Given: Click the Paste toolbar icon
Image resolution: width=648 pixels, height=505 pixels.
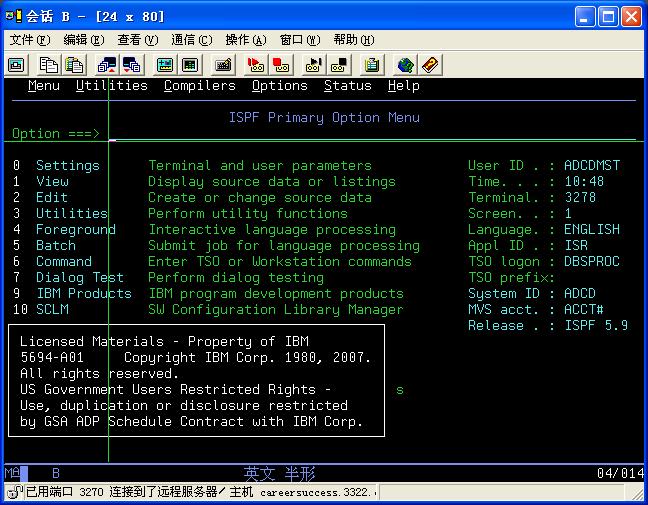Looking at the screenshot, I should pyautogui.click(x=74, y=65).
